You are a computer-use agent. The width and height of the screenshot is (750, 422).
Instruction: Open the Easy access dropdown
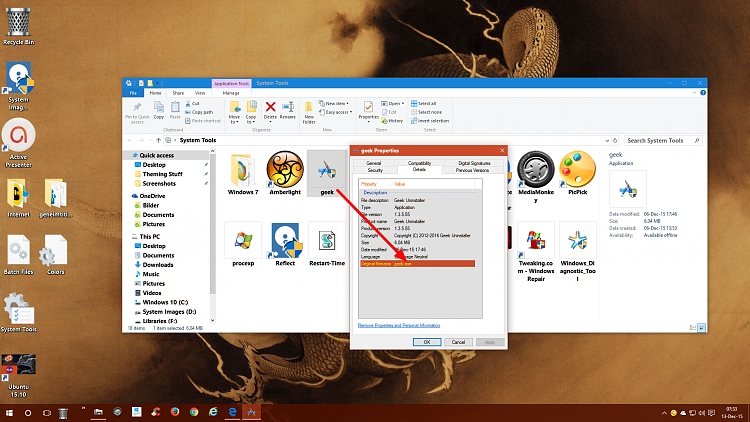(335, 112)
